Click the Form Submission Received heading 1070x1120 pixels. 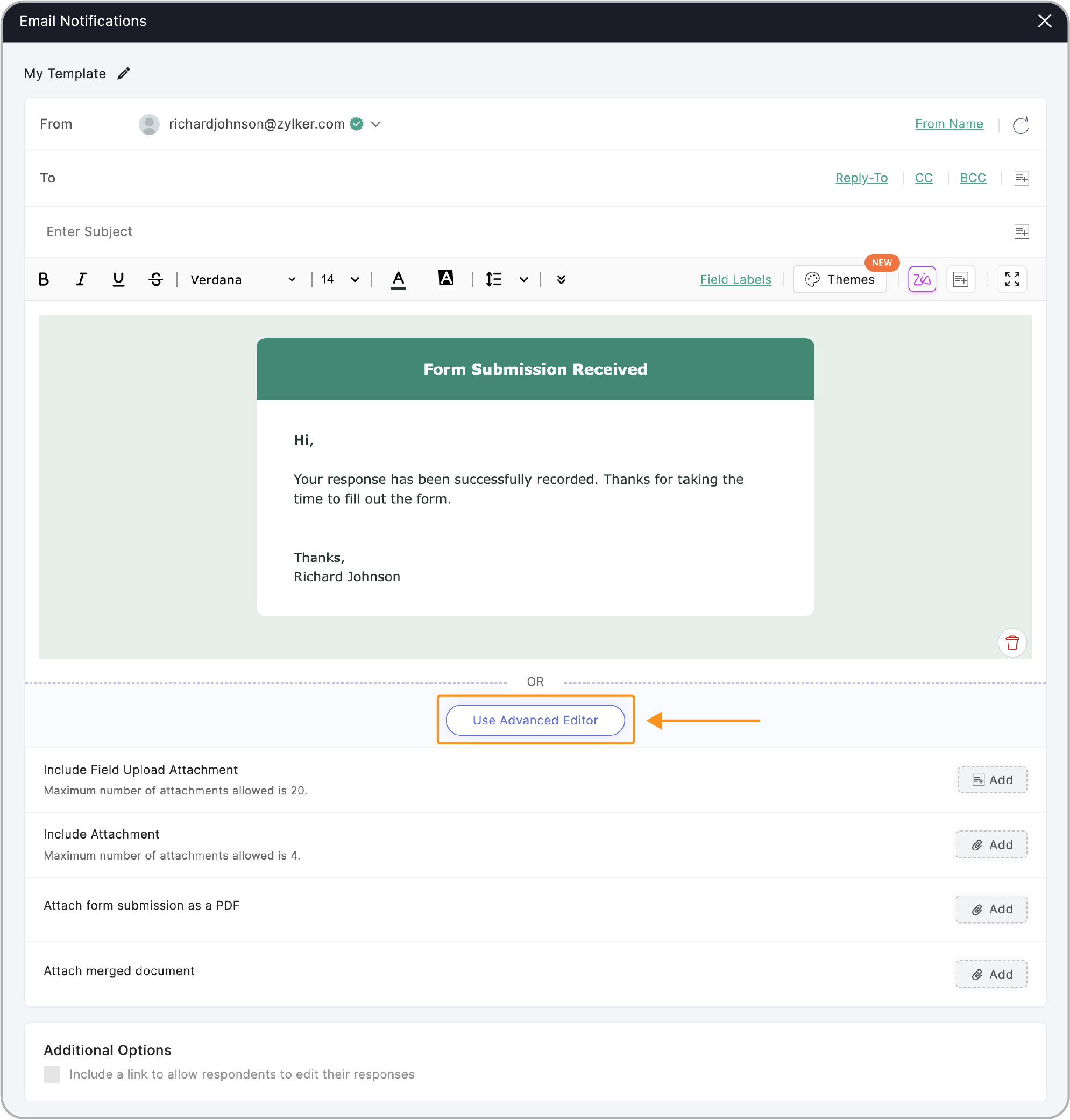pyautogui.click(x=535, y=370)
